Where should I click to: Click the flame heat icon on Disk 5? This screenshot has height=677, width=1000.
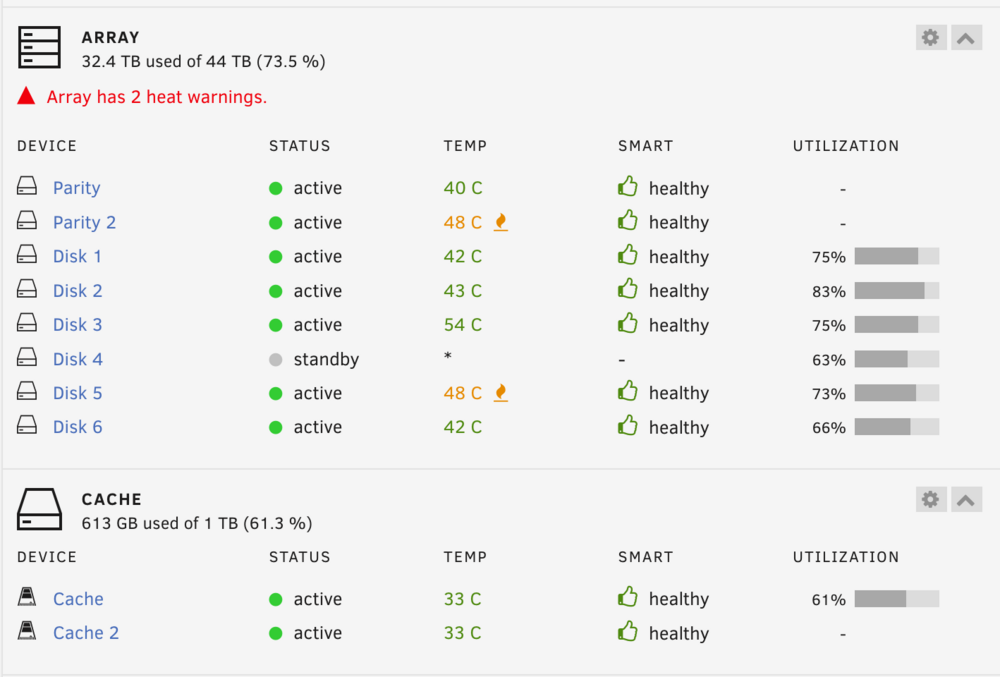pos(501,393)
